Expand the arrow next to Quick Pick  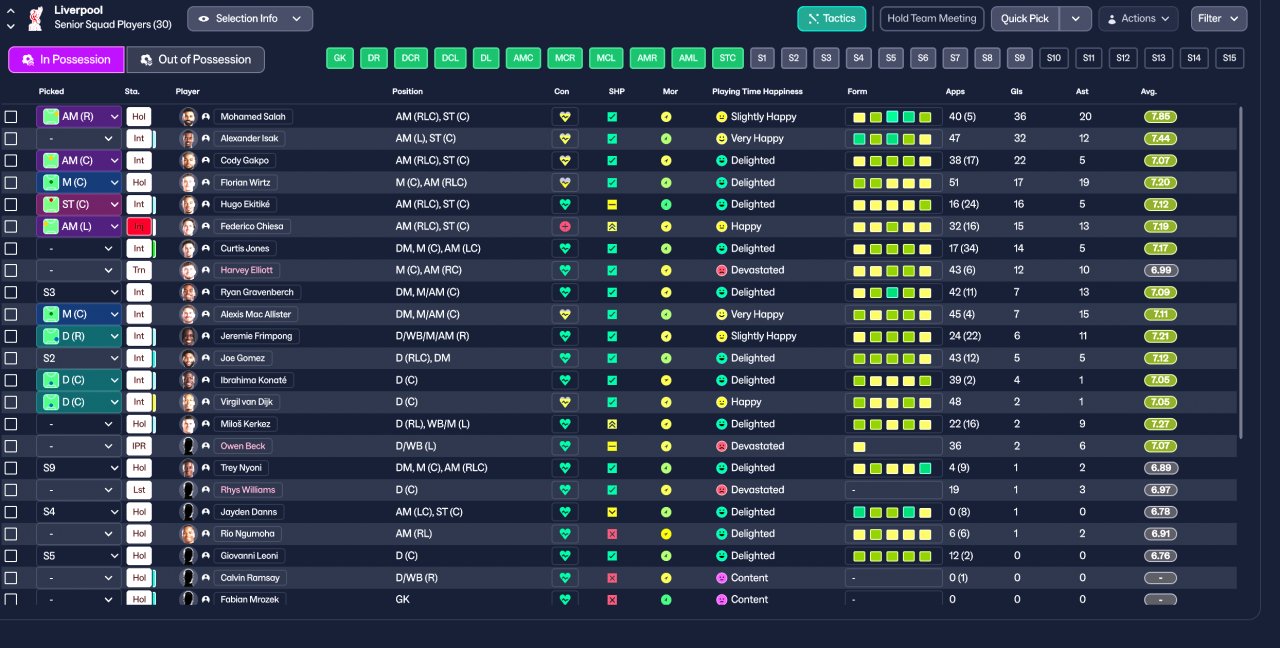1076,18
